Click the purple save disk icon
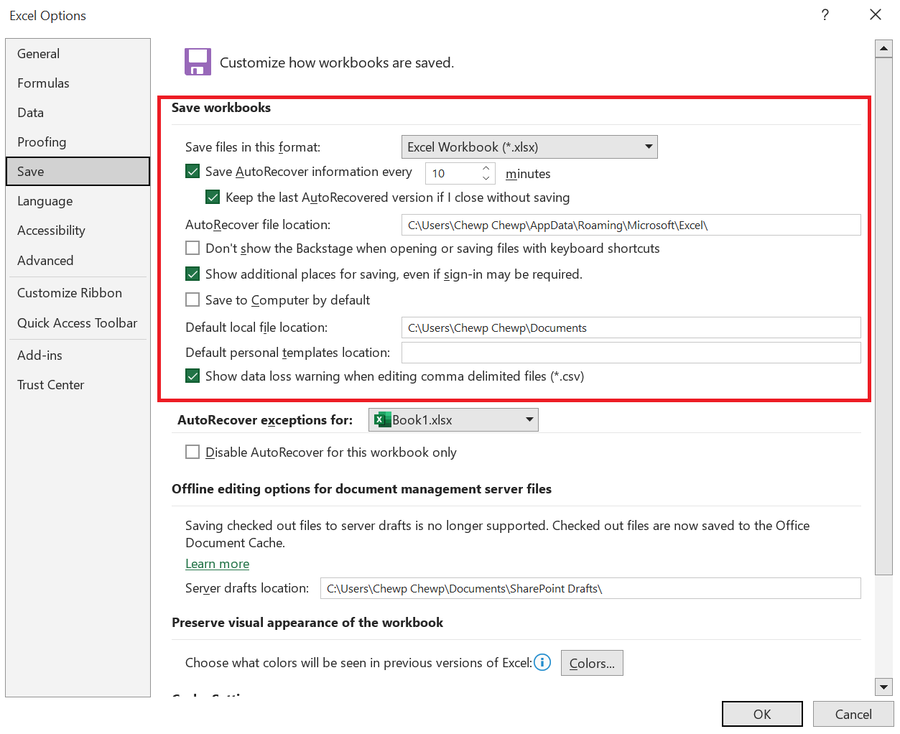Screen dimensions: 900x734 (x=197, y=62)
